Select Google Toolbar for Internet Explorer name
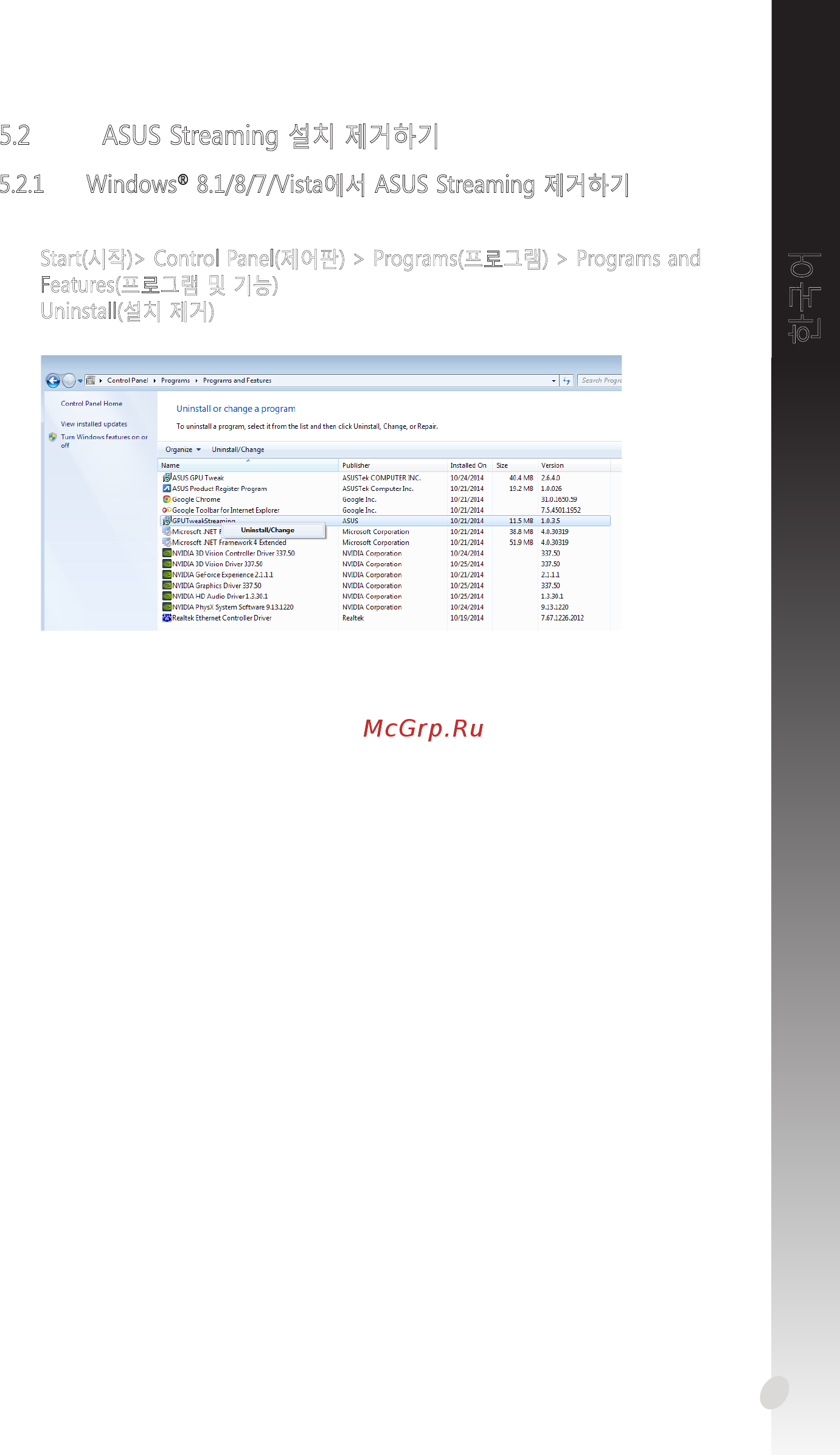This screenshot has width=840, height=1455. click(x=226, y=511)
